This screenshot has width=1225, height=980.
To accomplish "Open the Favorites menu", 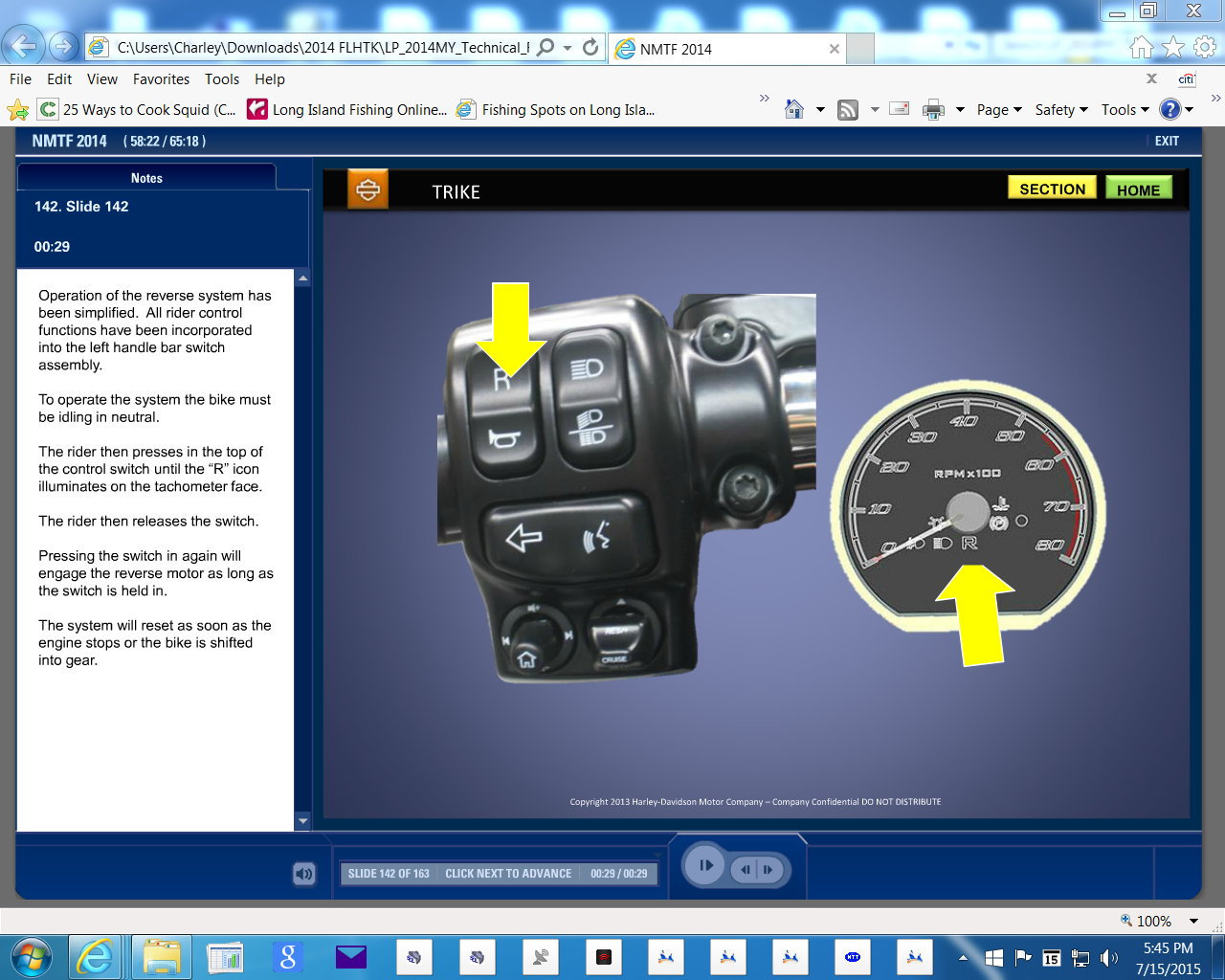I will (x=161, y=79).
